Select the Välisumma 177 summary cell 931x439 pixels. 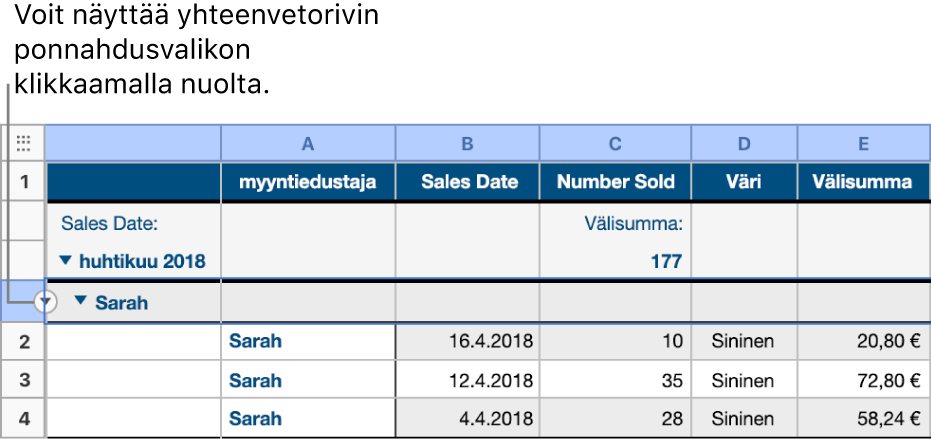[615, 261]
